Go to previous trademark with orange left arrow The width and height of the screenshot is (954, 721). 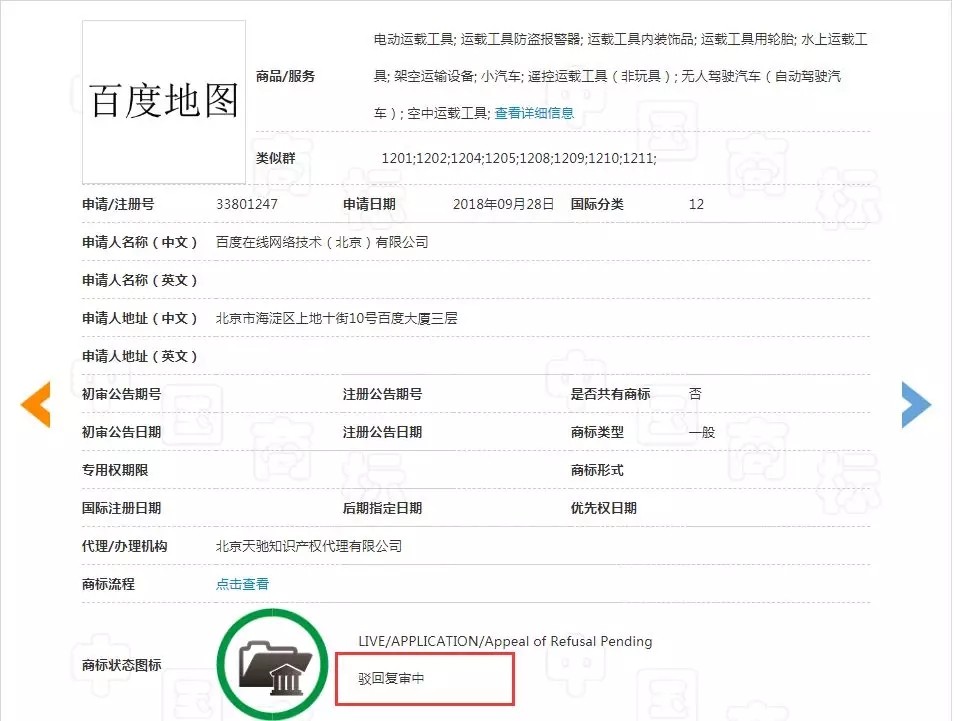coord(36,405)
